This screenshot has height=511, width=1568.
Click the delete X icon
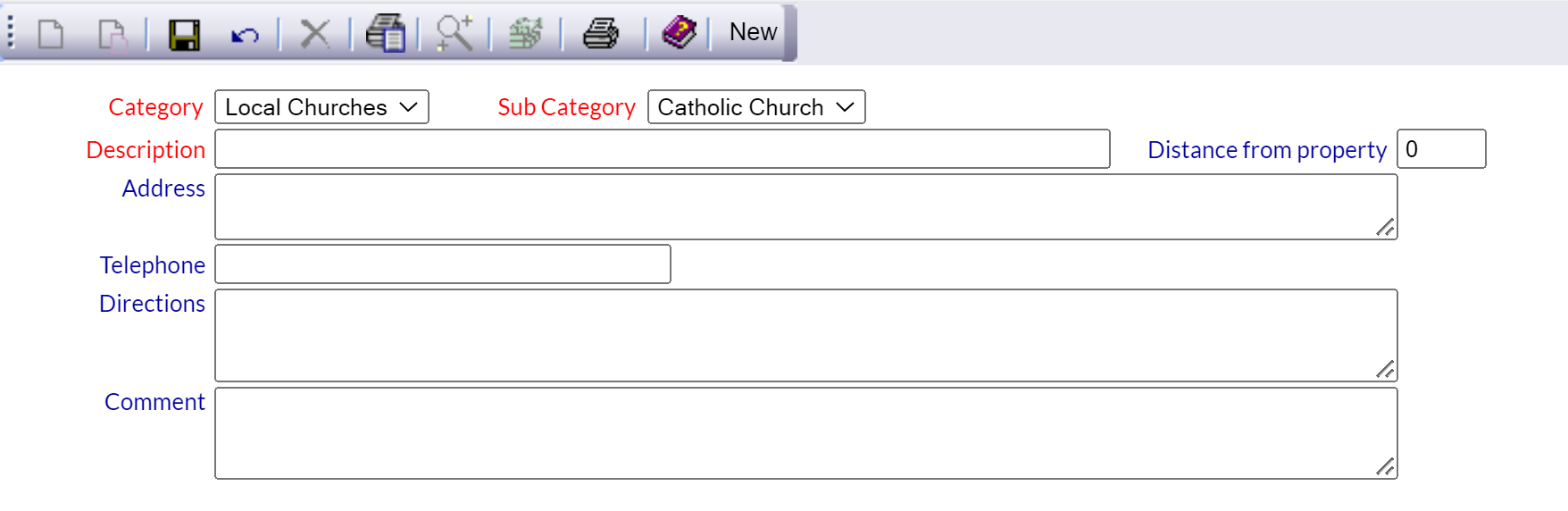tap(314, 34)
